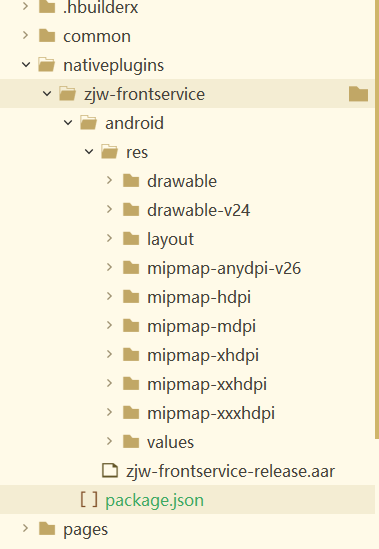Open the package.json file
Image resolution: width=379 pixels, height=549 pixels.
(x=154, y=500)
